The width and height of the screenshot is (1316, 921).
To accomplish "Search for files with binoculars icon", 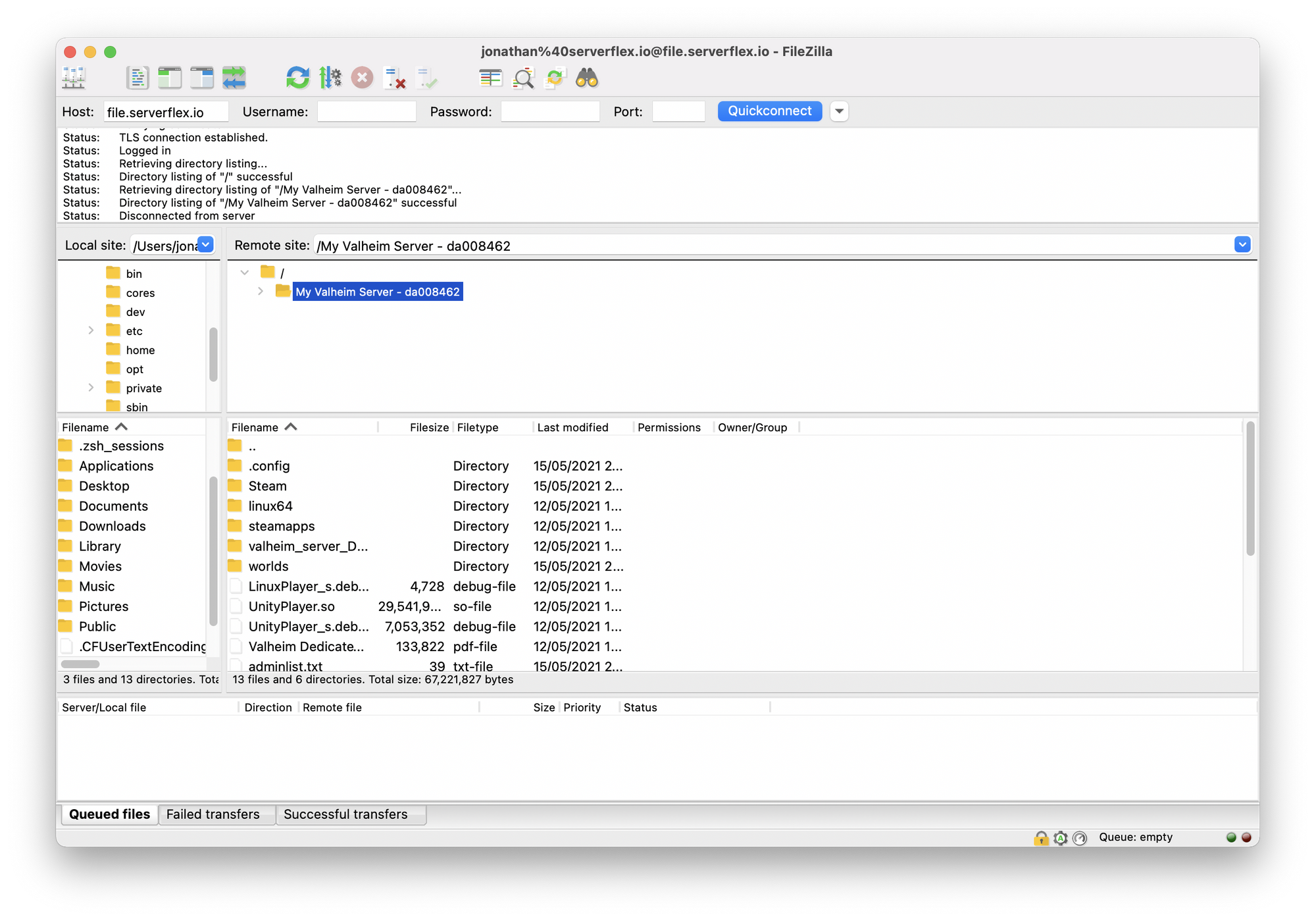I will 587,78.
